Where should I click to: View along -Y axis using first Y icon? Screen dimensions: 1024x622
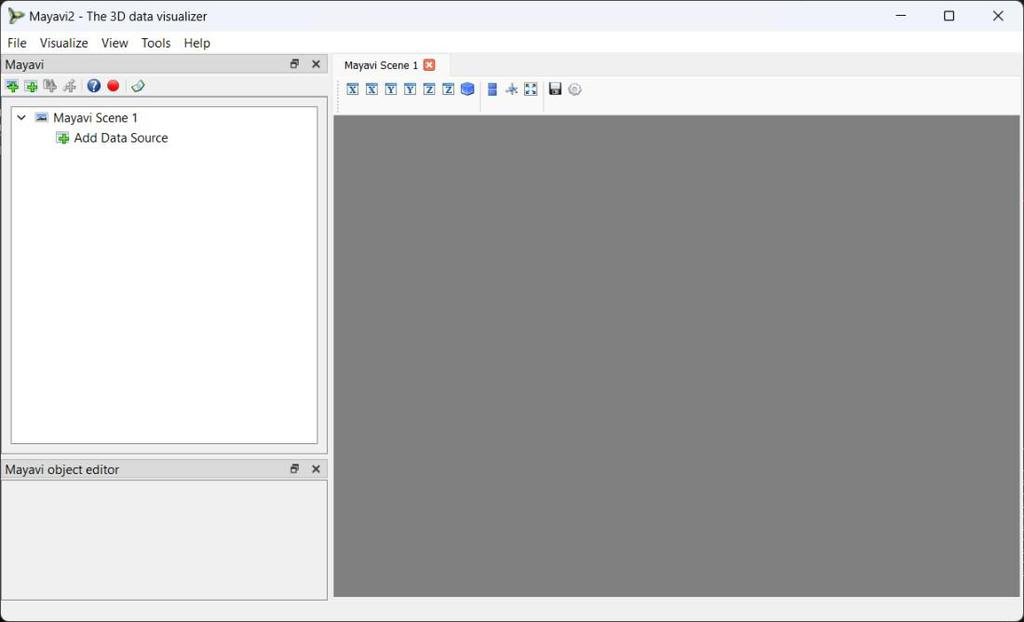point(391,89)
